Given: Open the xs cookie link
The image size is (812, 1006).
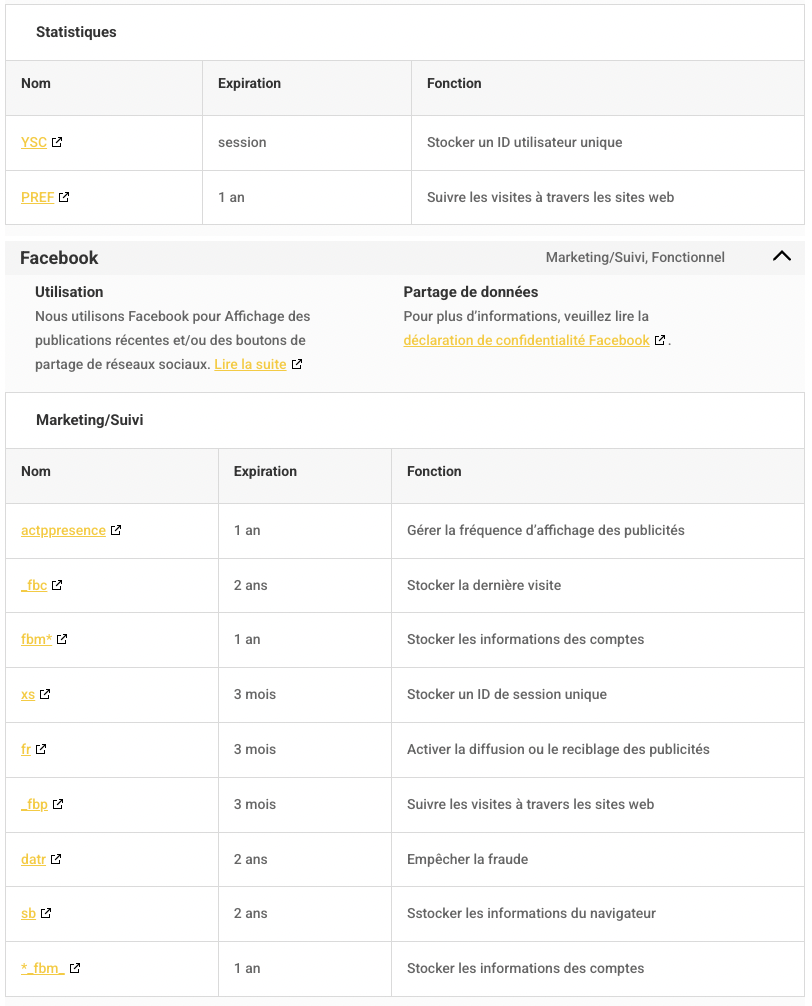Looking at the screenshot, I should (x=28, y=695).
